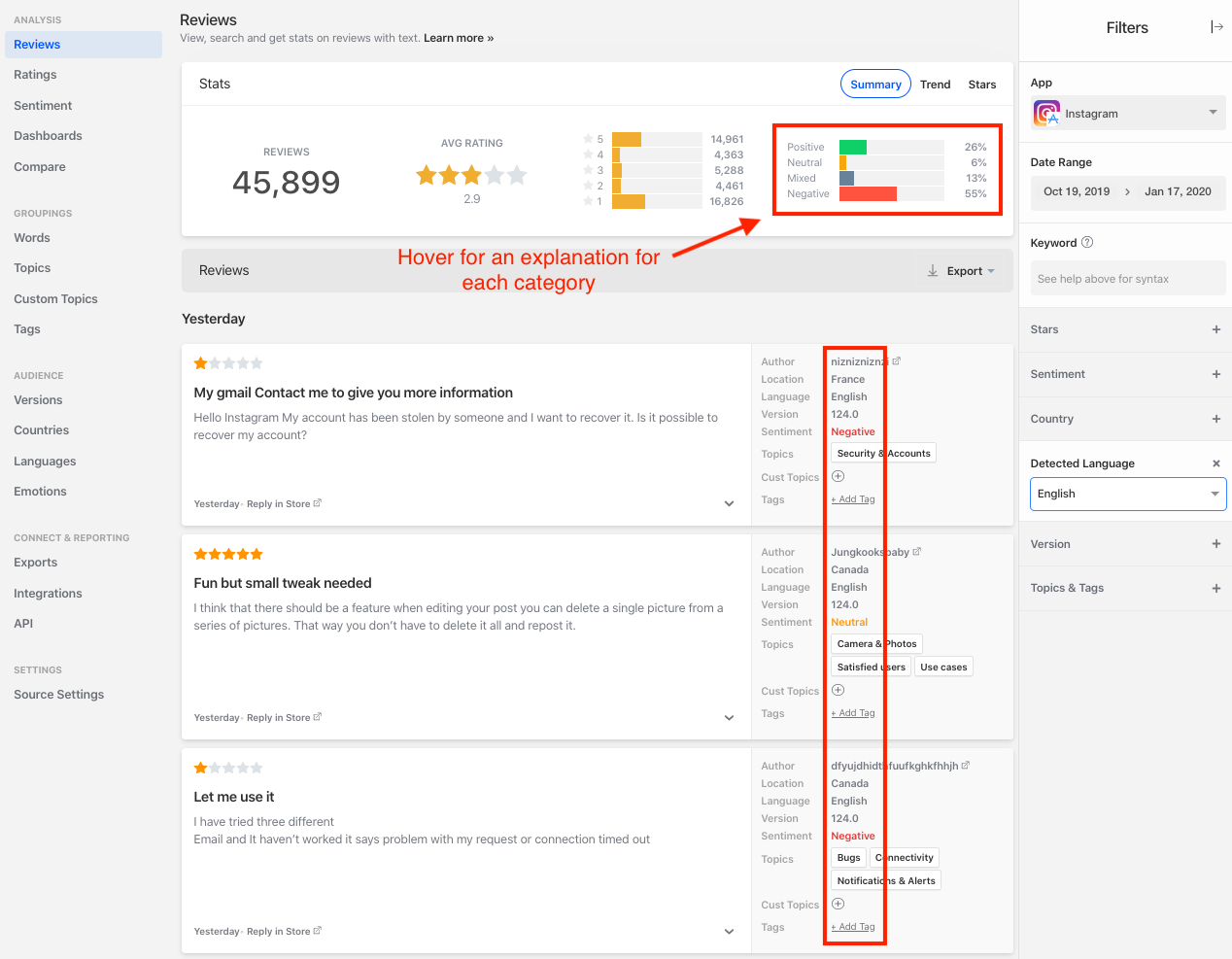Image resolution: width=1232 pixels, height=959 pixels.
Task: Open Ratings in the Analysis sidebar
Action: coord(34,74)
